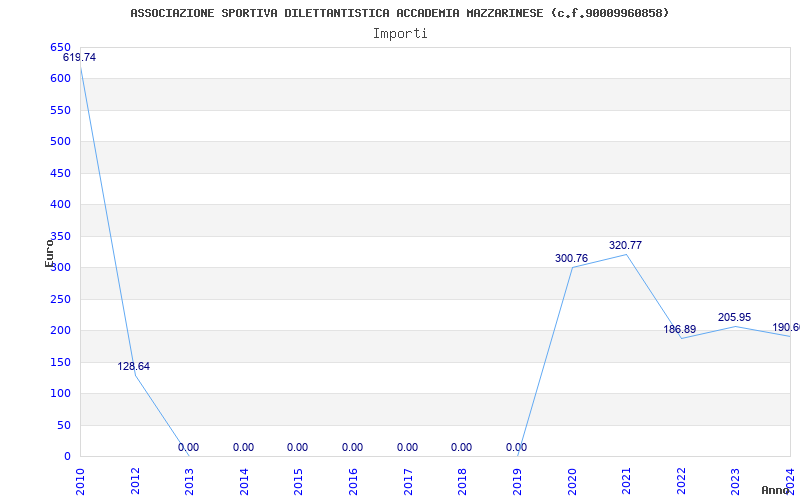Click the 100 y-axis tick value

click(60, 393)
